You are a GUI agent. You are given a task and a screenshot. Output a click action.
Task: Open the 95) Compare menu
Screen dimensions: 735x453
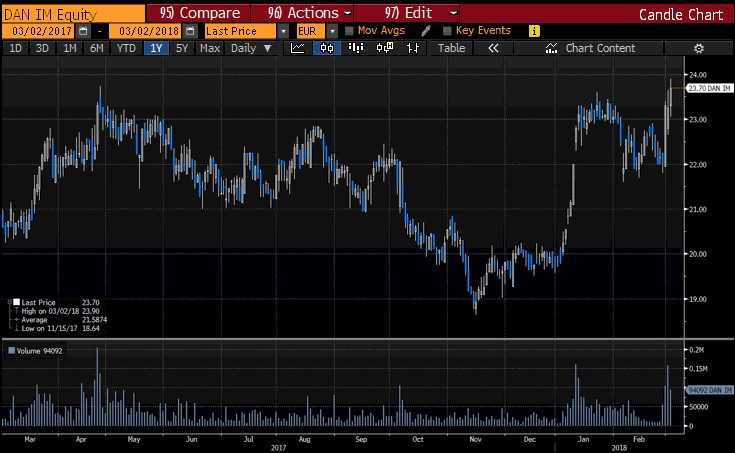[x=199, y=13]
